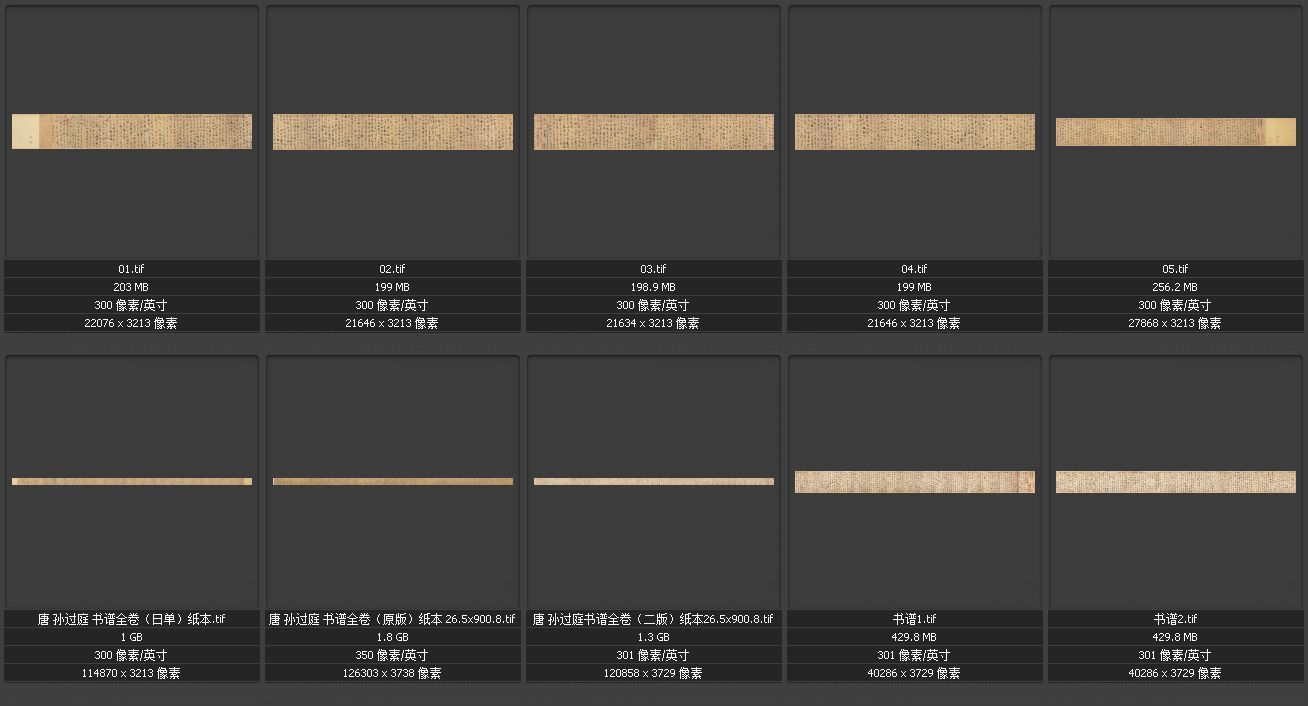The width and height of the screenshot is (1308, 706).
Task: Select the 05.tif scroll thumbnail
Action: (x=1176, y=132)
